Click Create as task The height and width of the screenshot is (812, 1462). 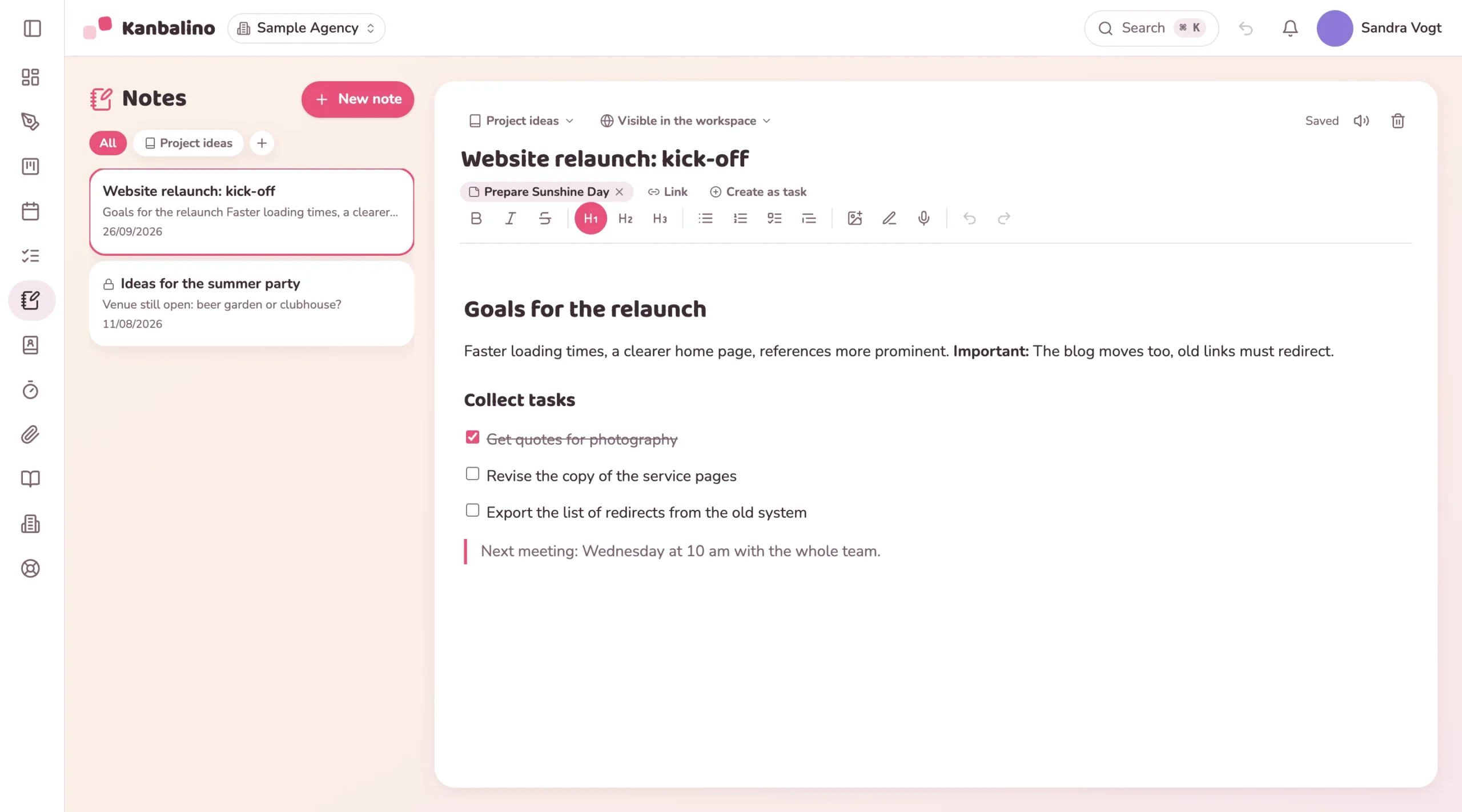[x=758, y=192]
